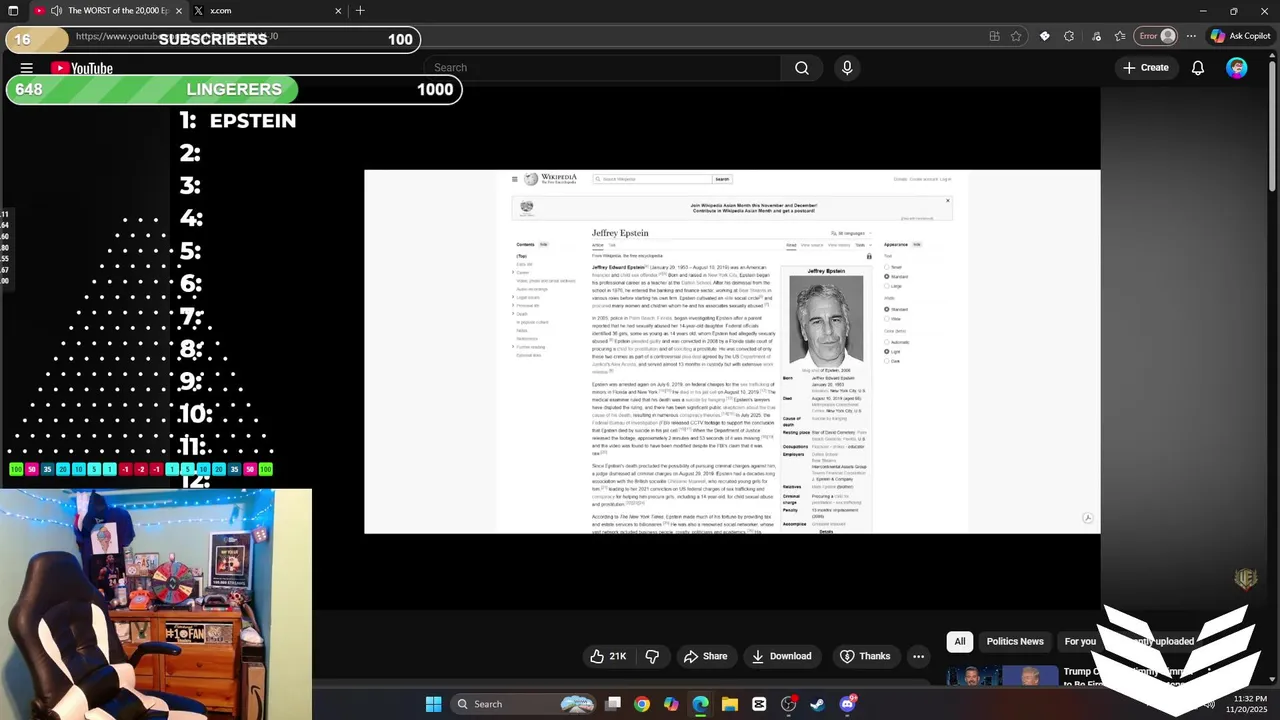Click the Error profile button in Edge

pos(1157,36)
